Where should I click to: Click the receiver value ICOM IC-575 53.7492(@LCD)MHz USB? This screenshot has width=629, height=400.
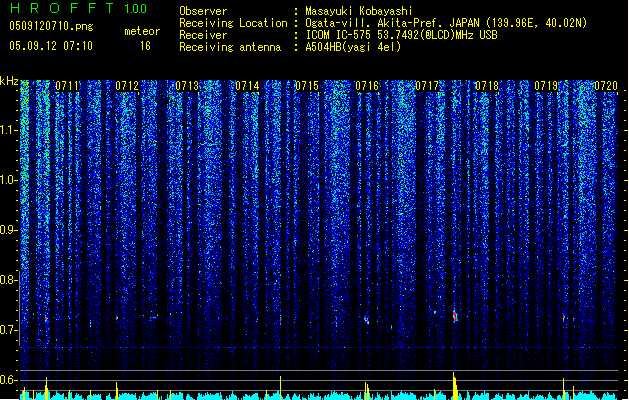402,35
